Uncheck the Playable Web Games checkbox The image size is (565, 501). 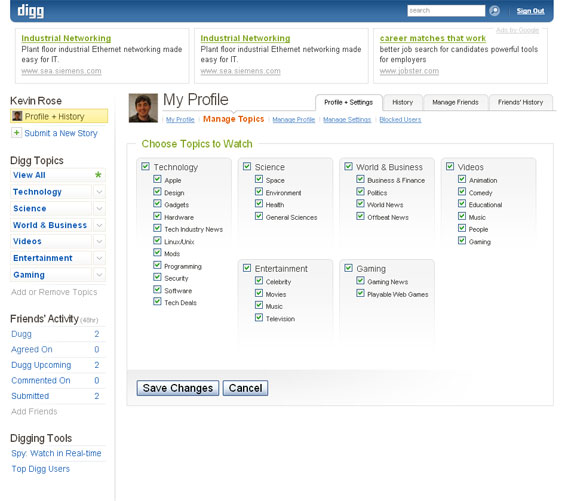[x=360, y=293]
